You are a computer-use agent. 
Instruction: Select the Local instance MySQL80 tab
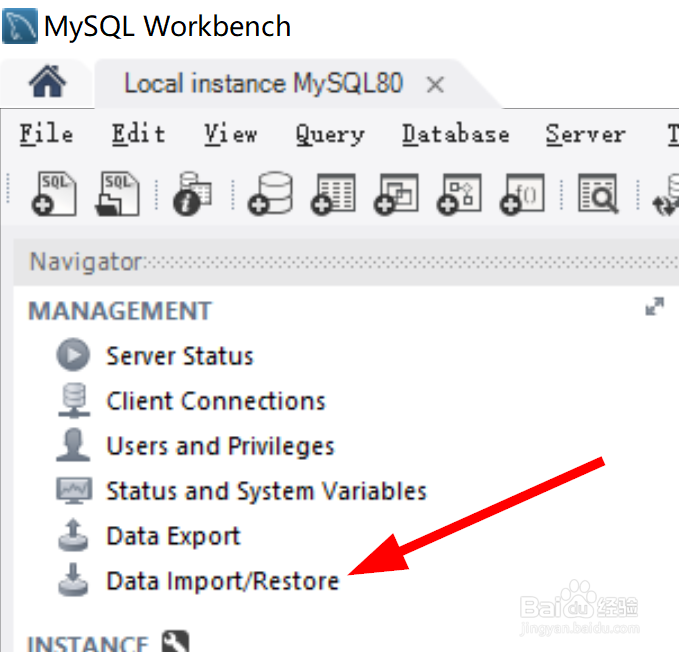[x=263, y=83]
